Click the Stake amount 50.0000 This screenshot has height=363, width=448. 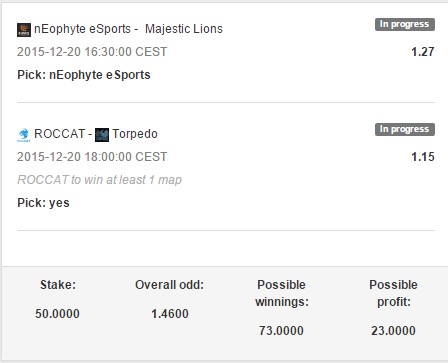click(x=57, y=314)
